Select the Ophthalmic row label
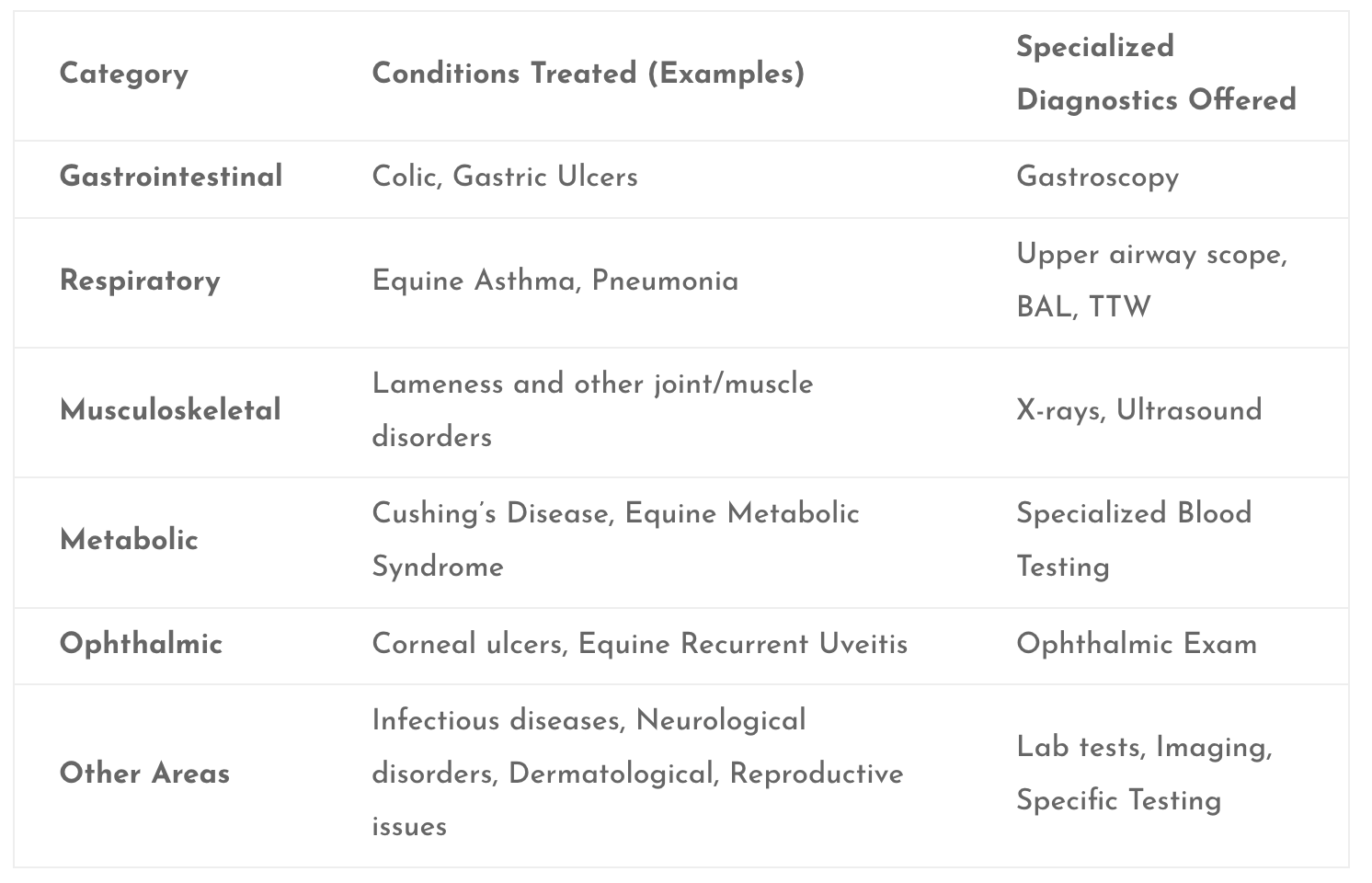The width and height of the screenshot is (1372, 883). 141,644
